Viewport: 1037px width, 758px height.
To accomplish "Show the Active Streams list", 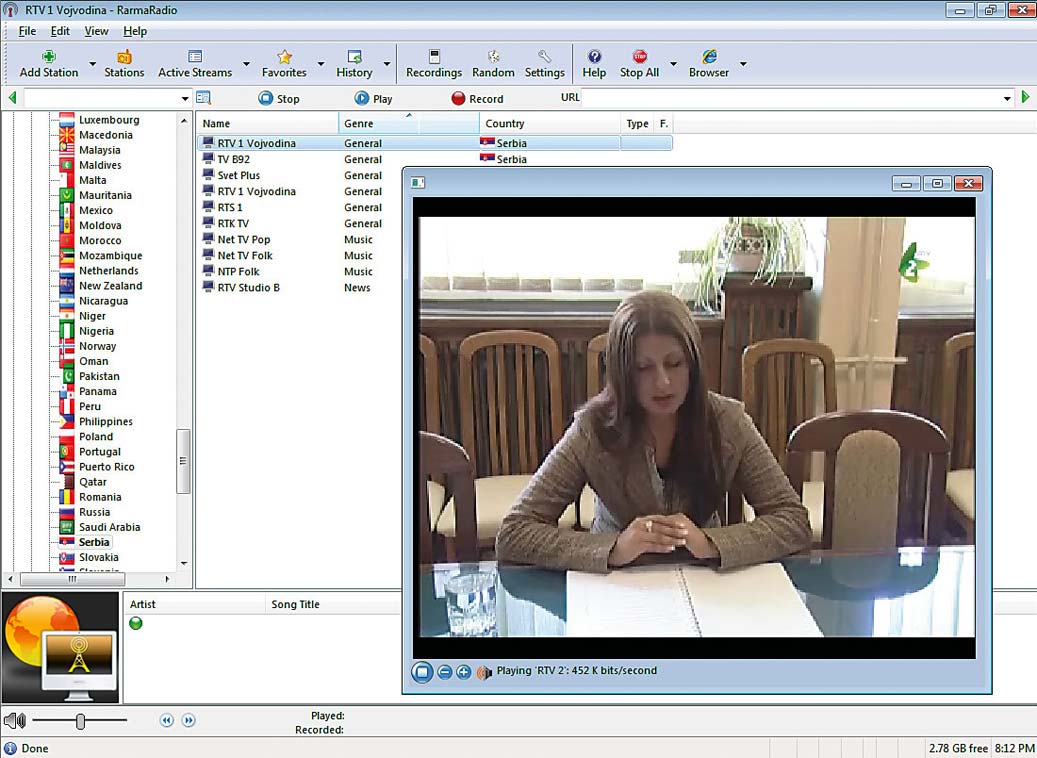I will 194,64.
